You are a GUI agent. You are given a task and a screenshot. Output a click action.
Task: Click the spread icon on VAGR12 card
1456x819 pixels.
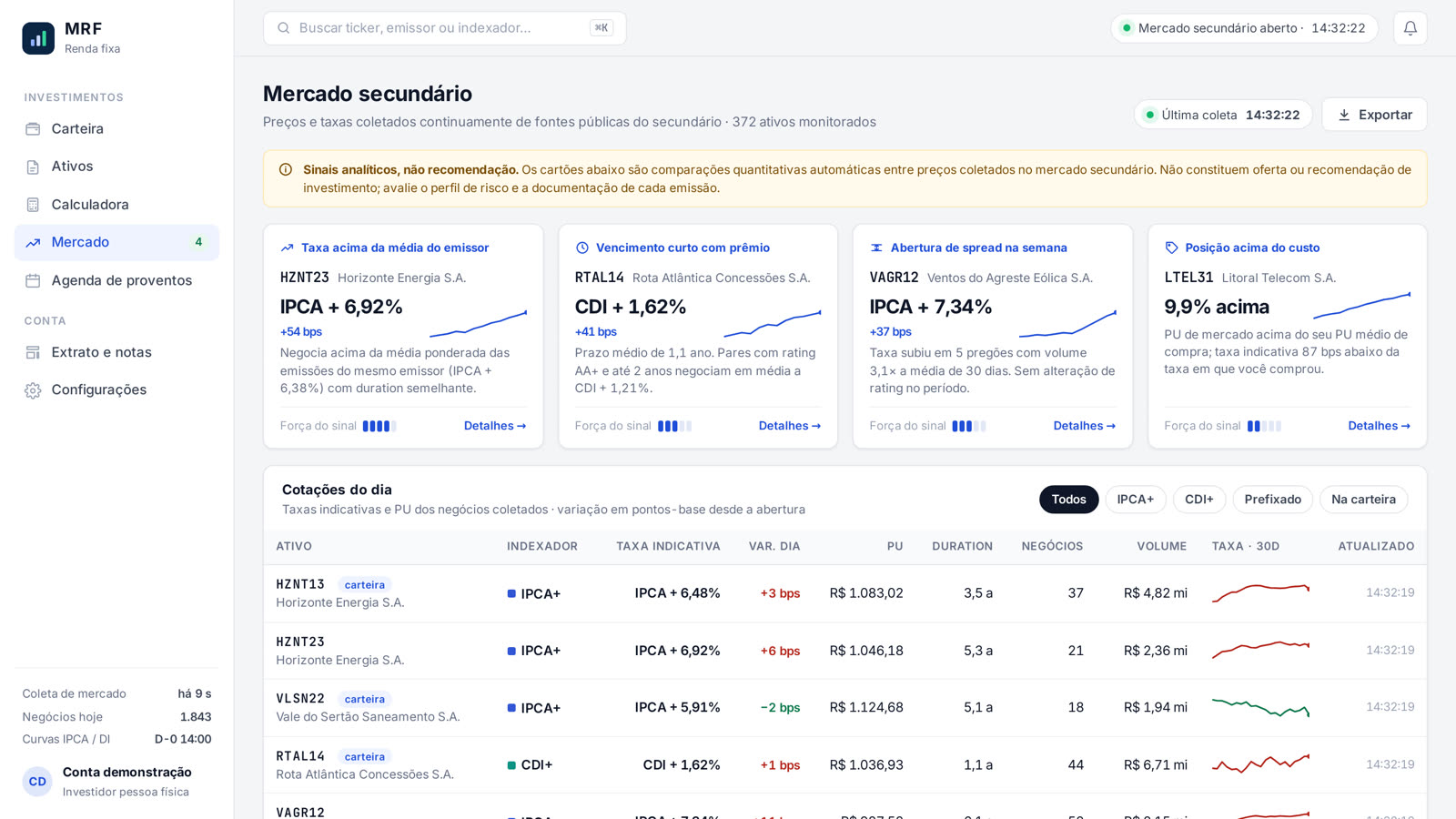(x=876, y=248)
